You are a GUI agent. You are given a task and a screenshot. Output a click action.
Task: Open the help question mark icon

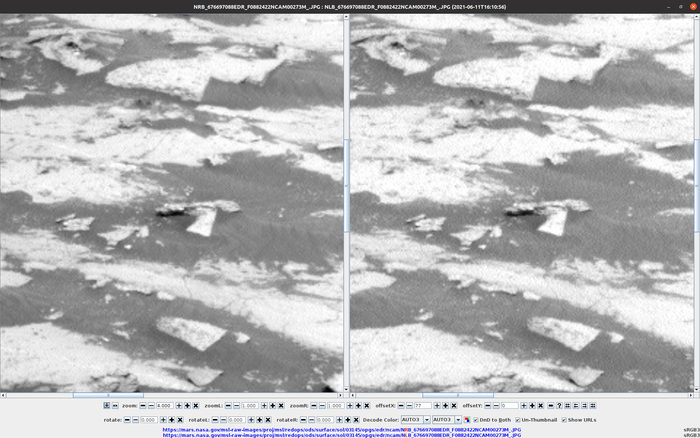[x=559, y=406]
